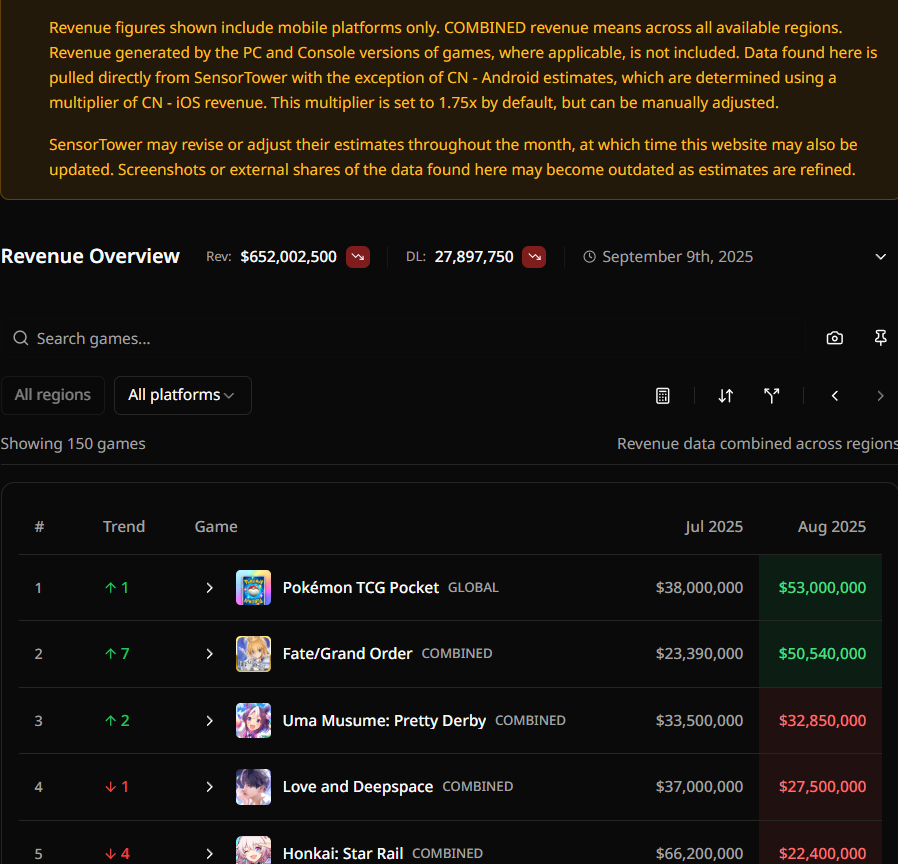Expand the Honkai: Star Rail row
The image size is (898, 864).
point(210,854)
